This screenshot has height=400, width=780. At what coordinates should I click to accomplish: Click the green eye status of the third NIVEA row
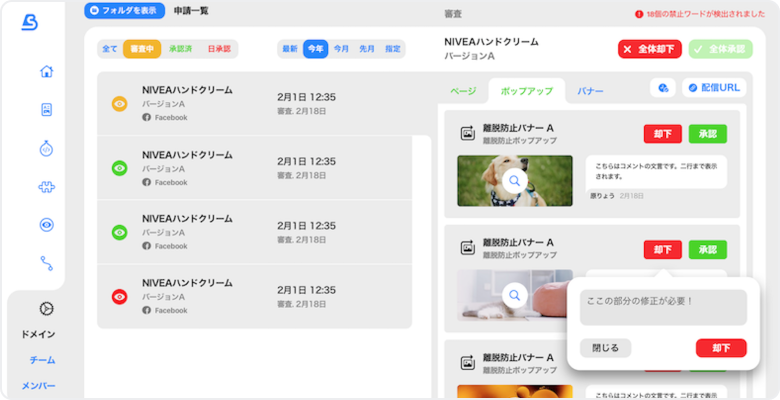tap(119, 232)
